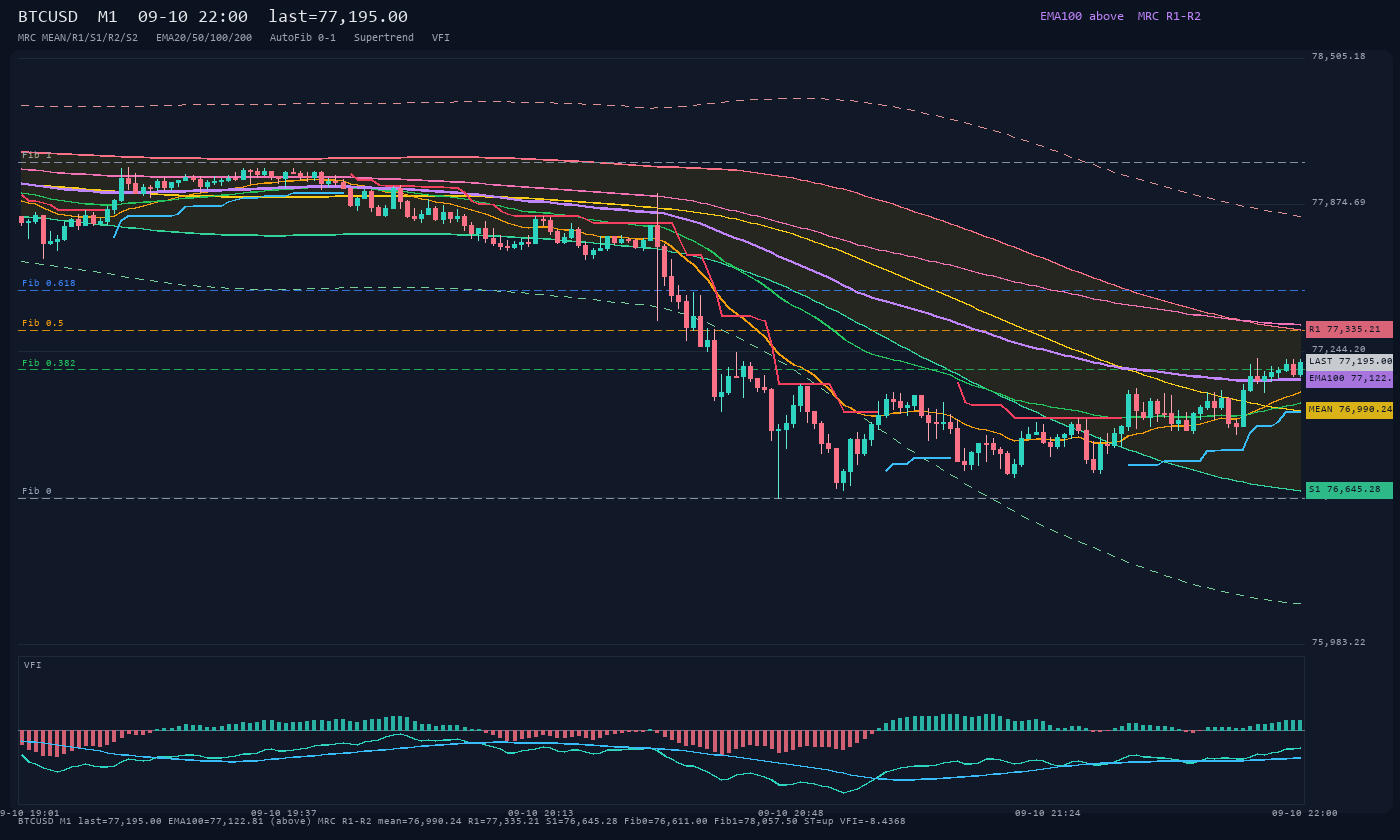
Task: Click the VFI label in the lower panel
Action: point(33,665)
